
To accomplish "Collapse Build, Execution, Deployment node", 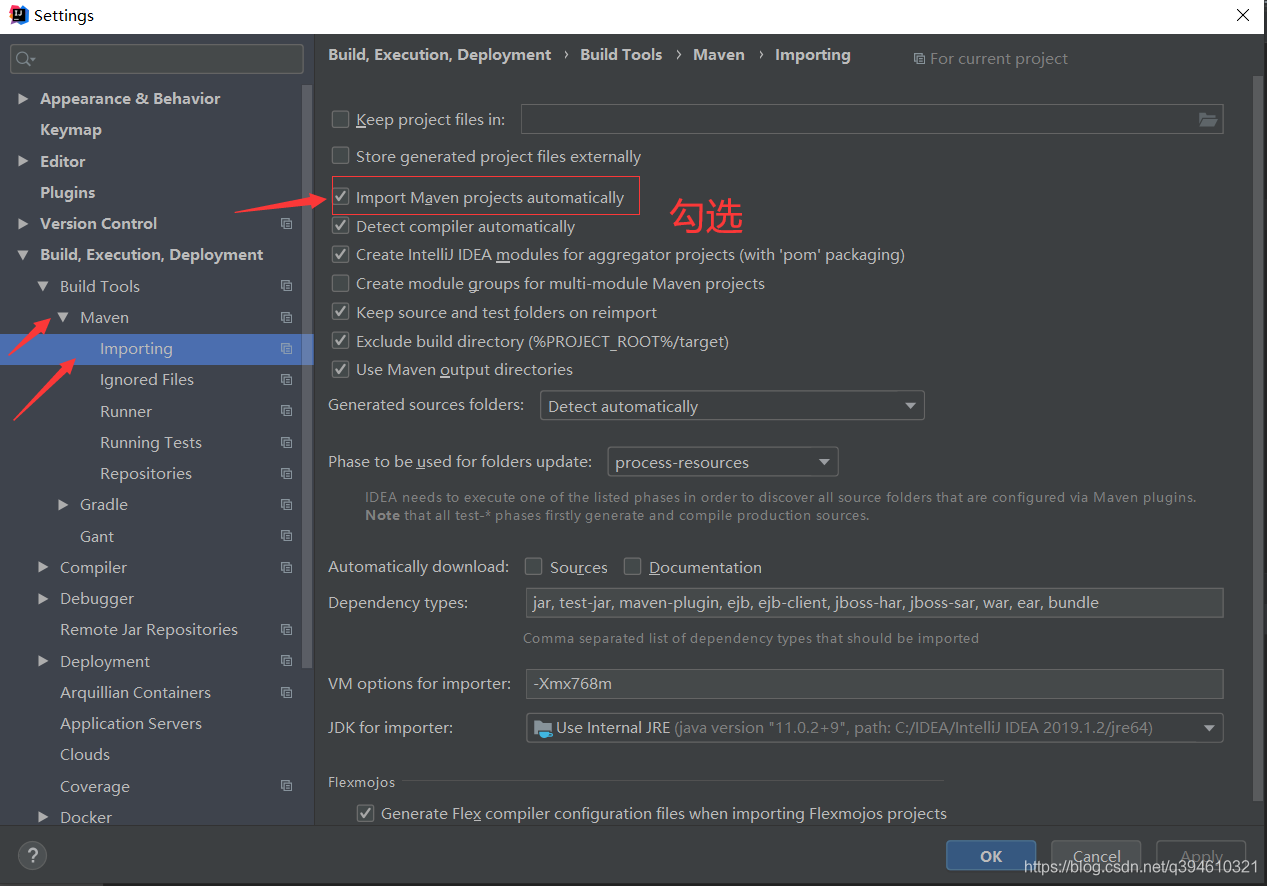I will [x=23, y=255].
